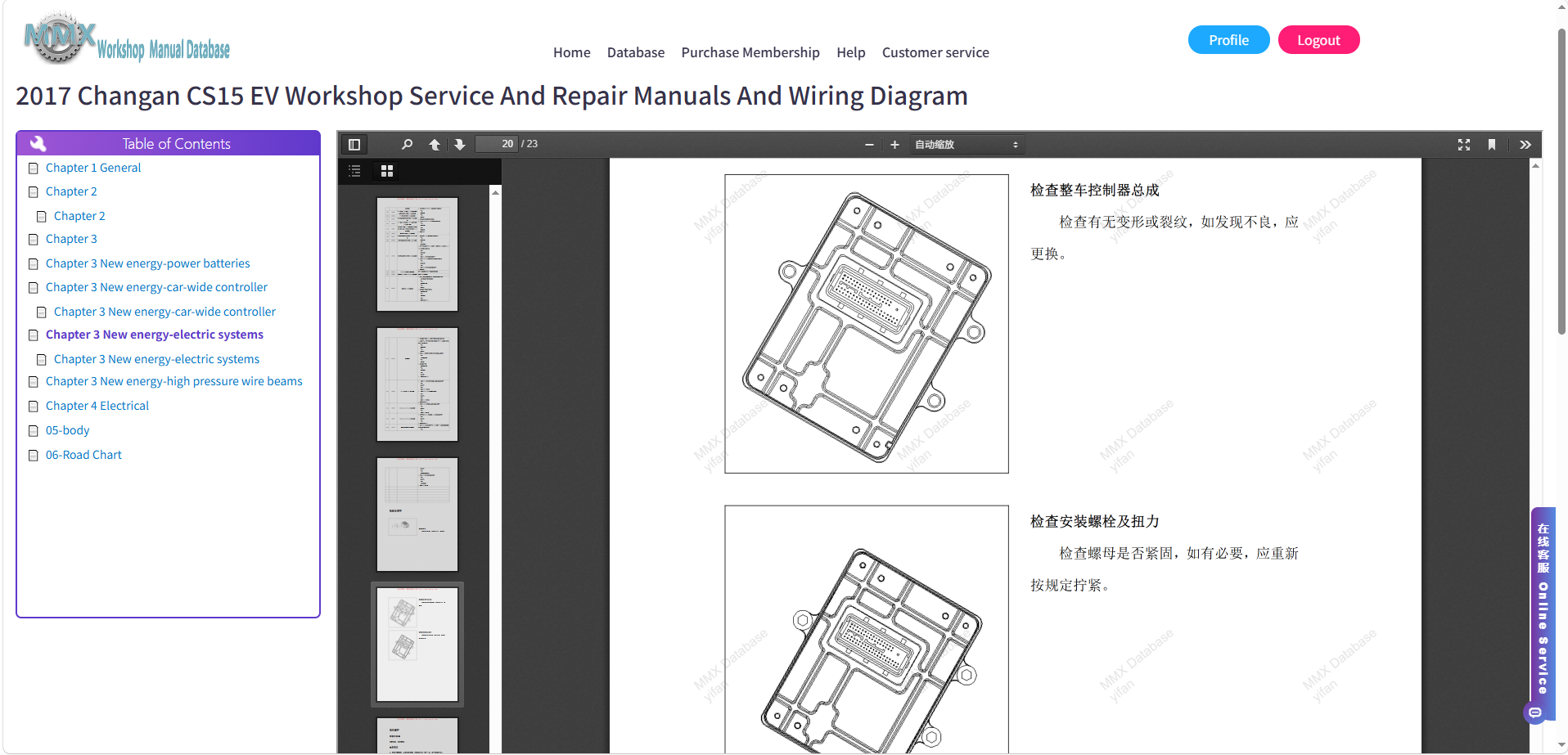Click document icon beside 06-Road Chart
The height and width of the screenshot is (755, 1568).
pos(34,456)
